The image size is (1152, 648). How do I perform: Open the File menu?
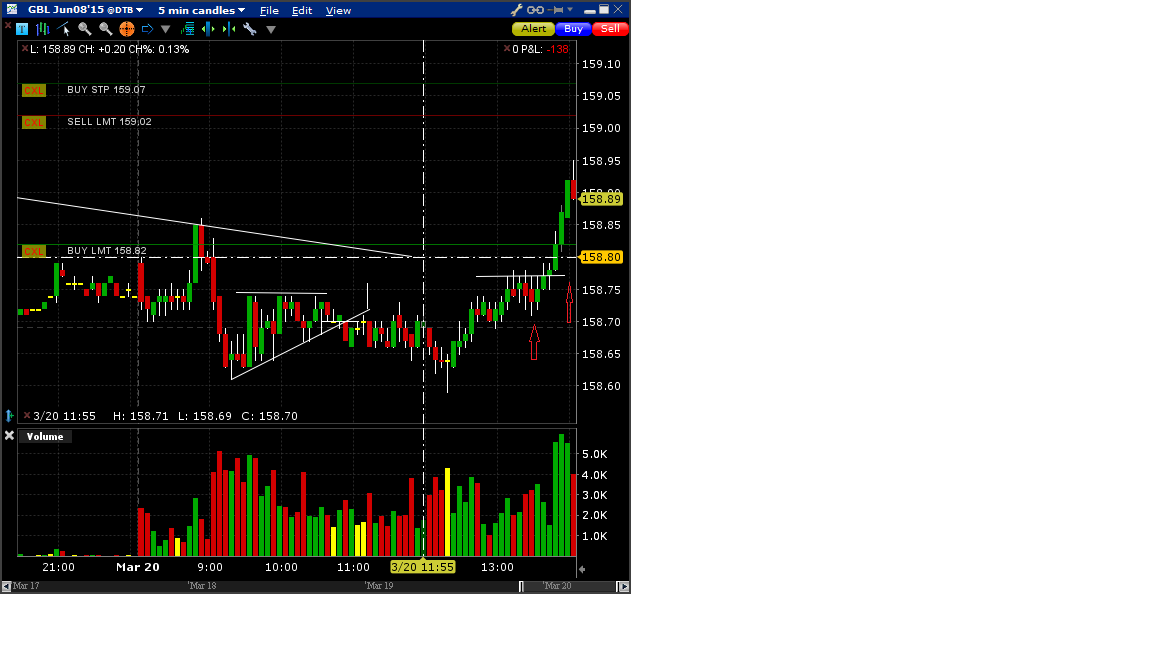[269, 10]
